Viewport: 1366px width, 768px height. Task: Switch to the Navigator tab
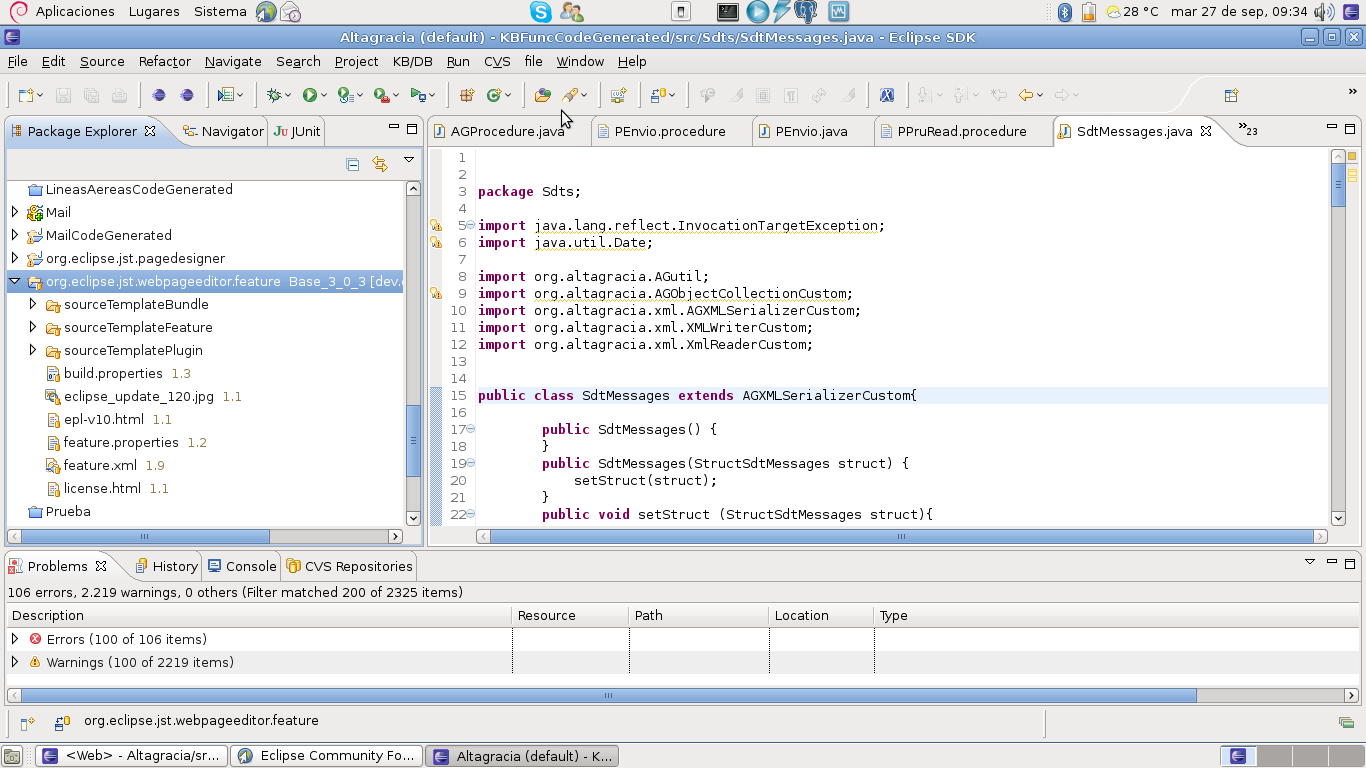[x=223, y=131]
